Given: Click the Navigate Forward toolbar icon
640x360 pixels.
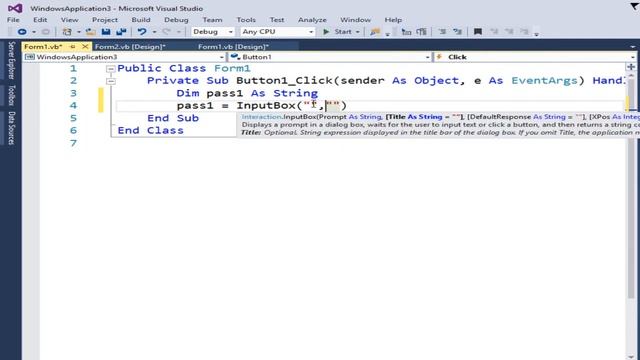Looking at the screenshot, I should (46, 31).
